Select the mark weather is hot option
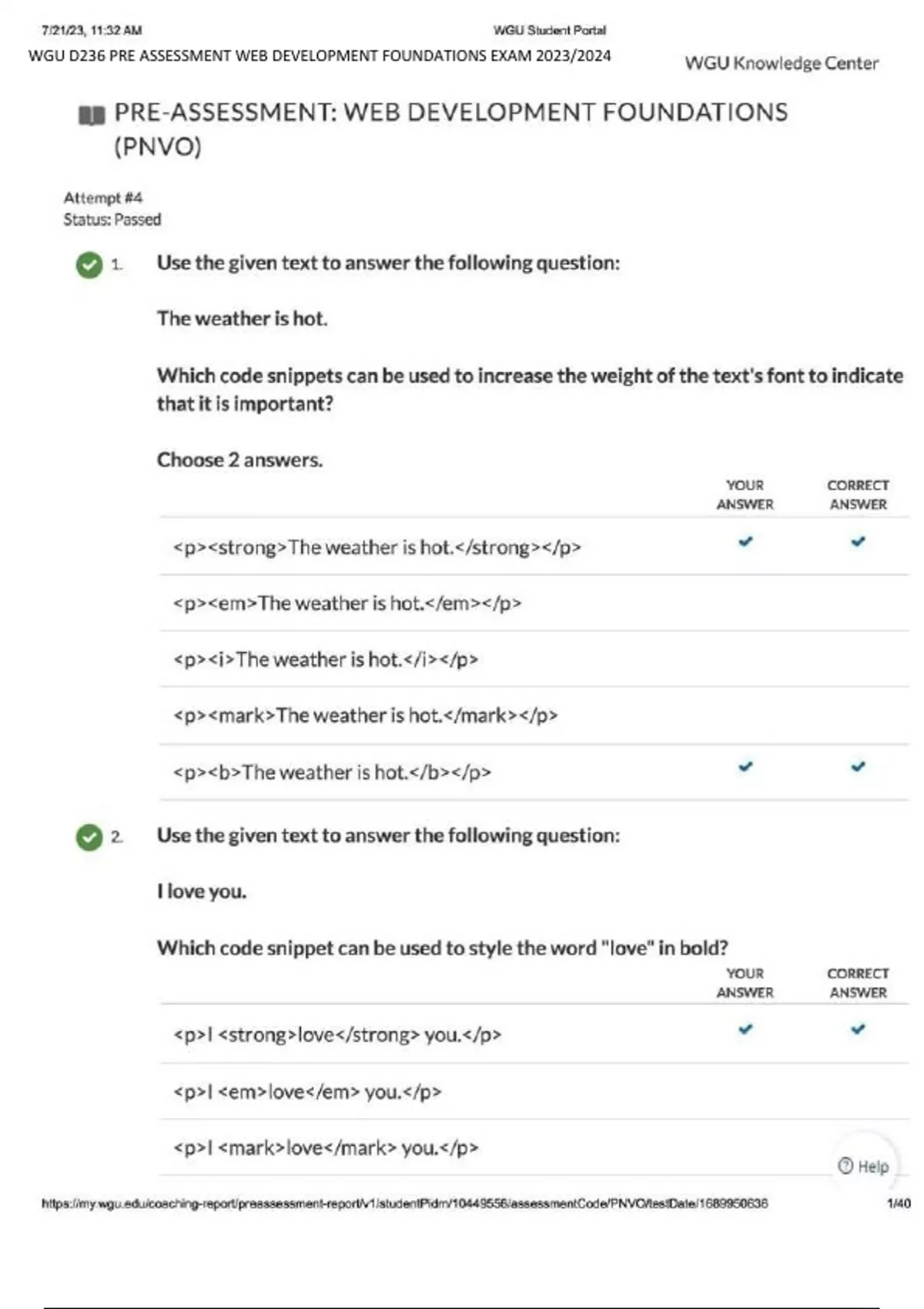Image resolution: width=924 pixels, height=1309 pixels. point(365,716)
